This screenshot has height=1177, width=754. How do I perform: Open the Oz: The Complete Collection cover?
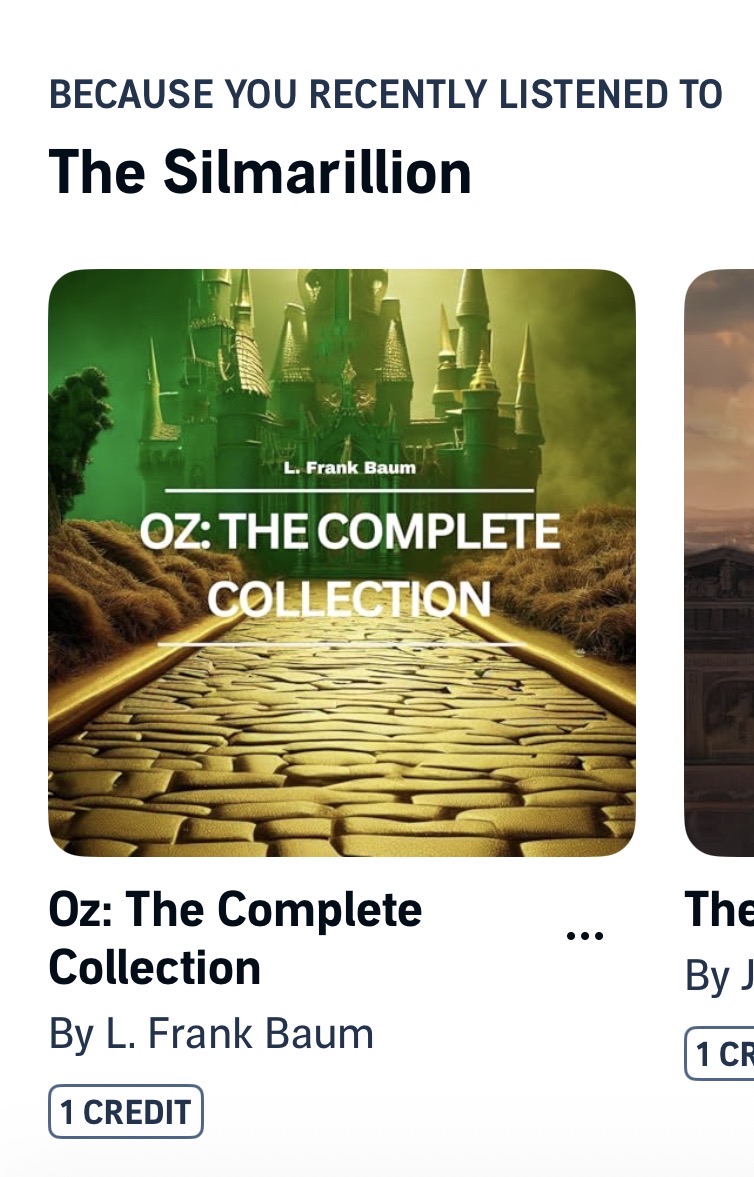[342, 562]
